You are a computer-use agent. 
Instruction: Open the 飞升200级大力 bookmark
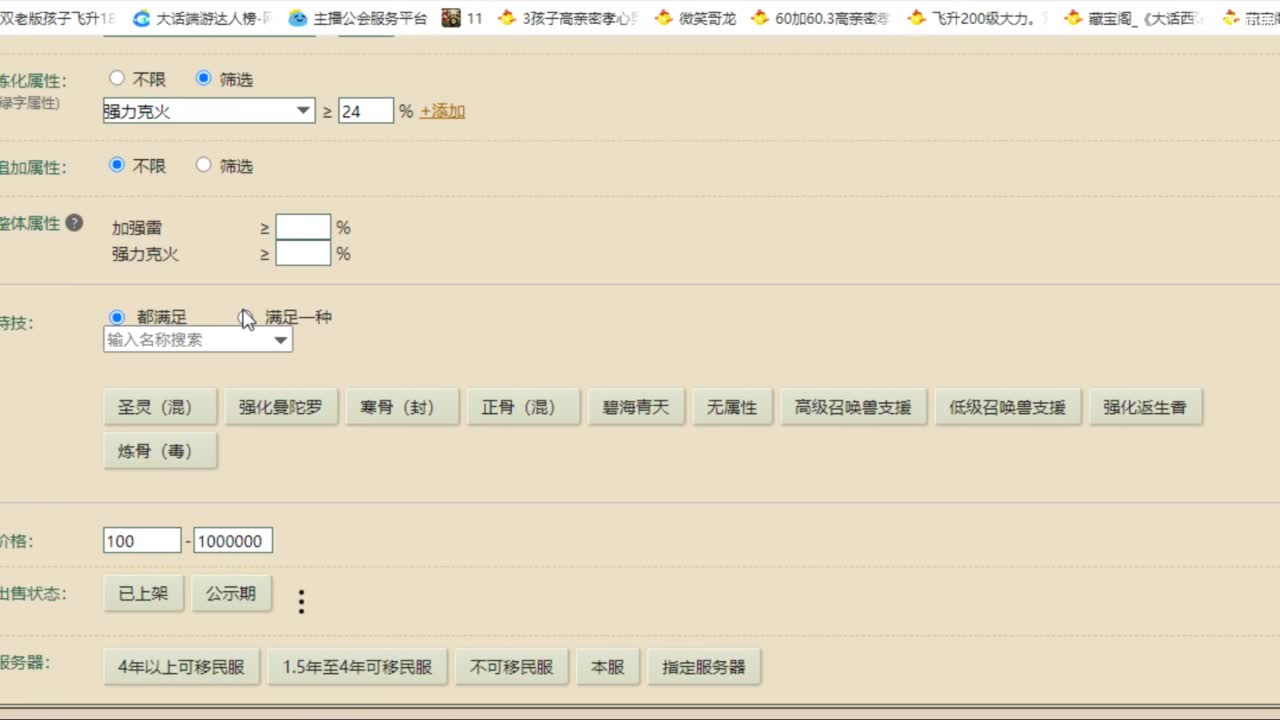click(977, 18)
